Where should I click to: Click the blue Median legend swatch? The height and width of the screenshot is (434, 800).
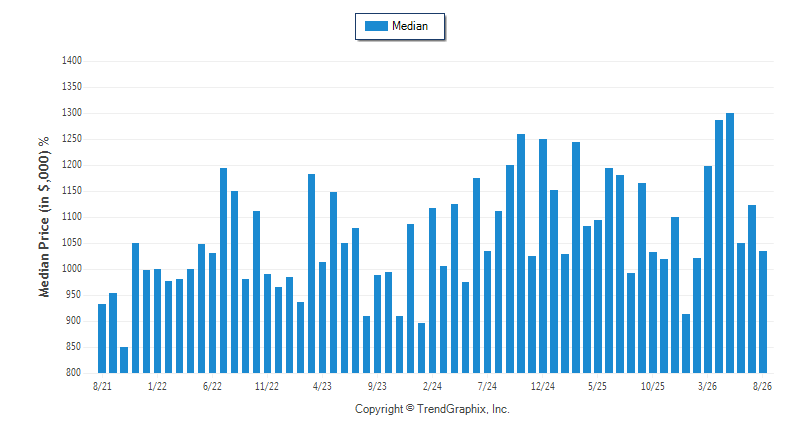376,26
